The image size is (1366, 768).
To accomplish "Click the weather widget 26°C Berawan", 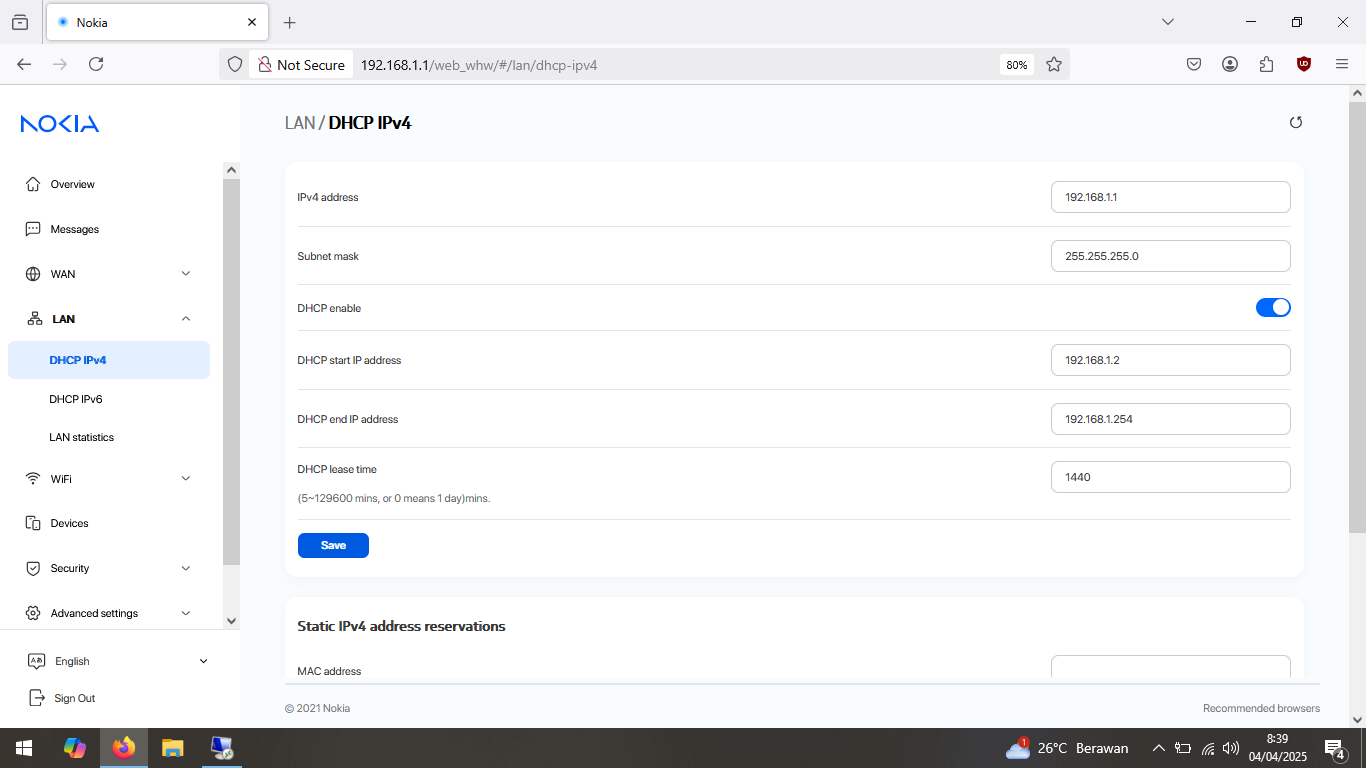I will (x=1067, y=748).
